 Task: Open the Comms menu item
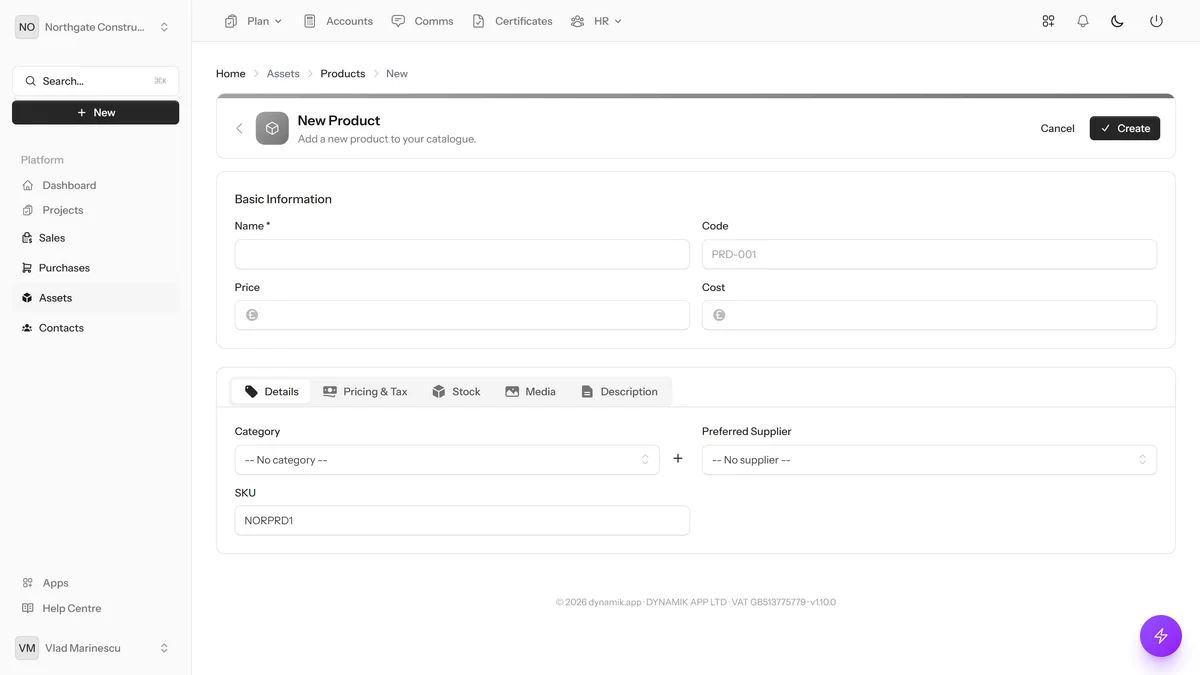pyautogui.click(x=422, y=21)
